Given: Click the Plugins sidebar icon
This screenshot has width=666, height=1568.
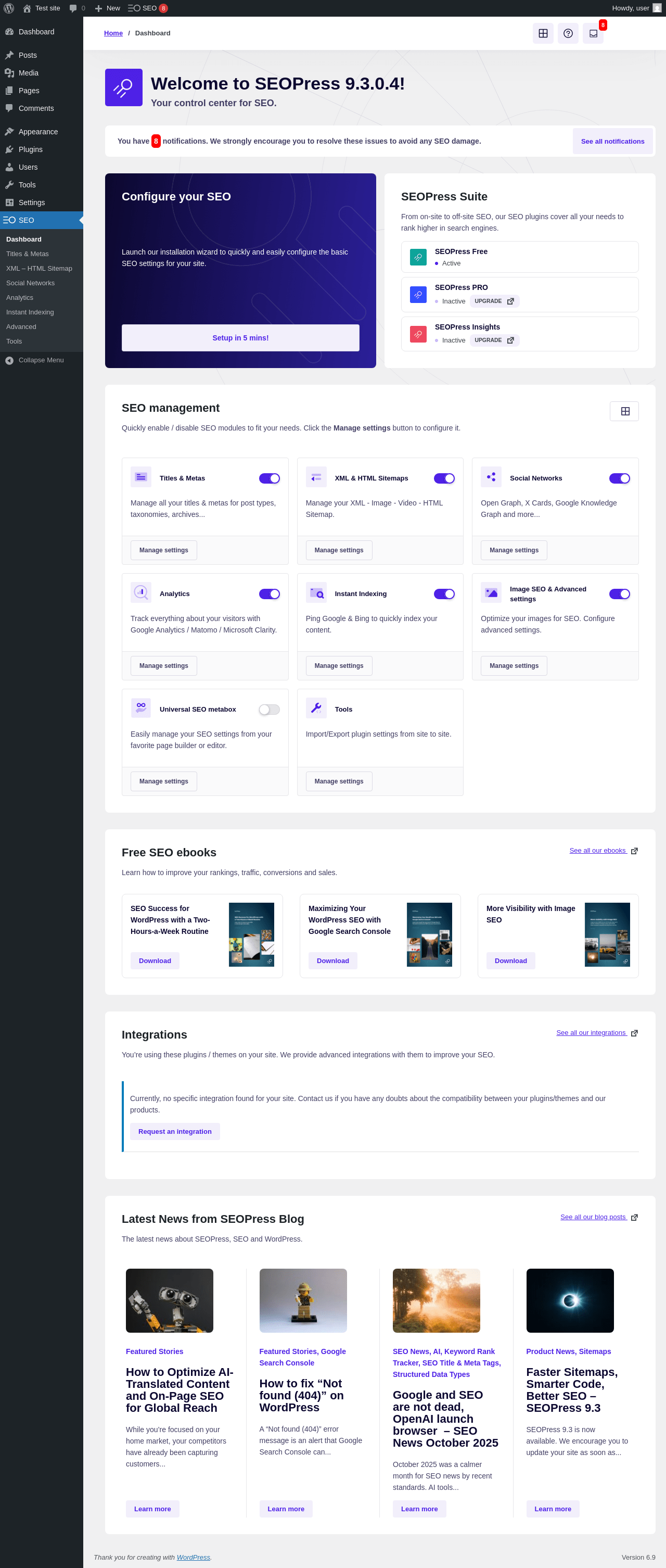Looking at the screenshot, I should pyautogui.click(x=9, y=150).
